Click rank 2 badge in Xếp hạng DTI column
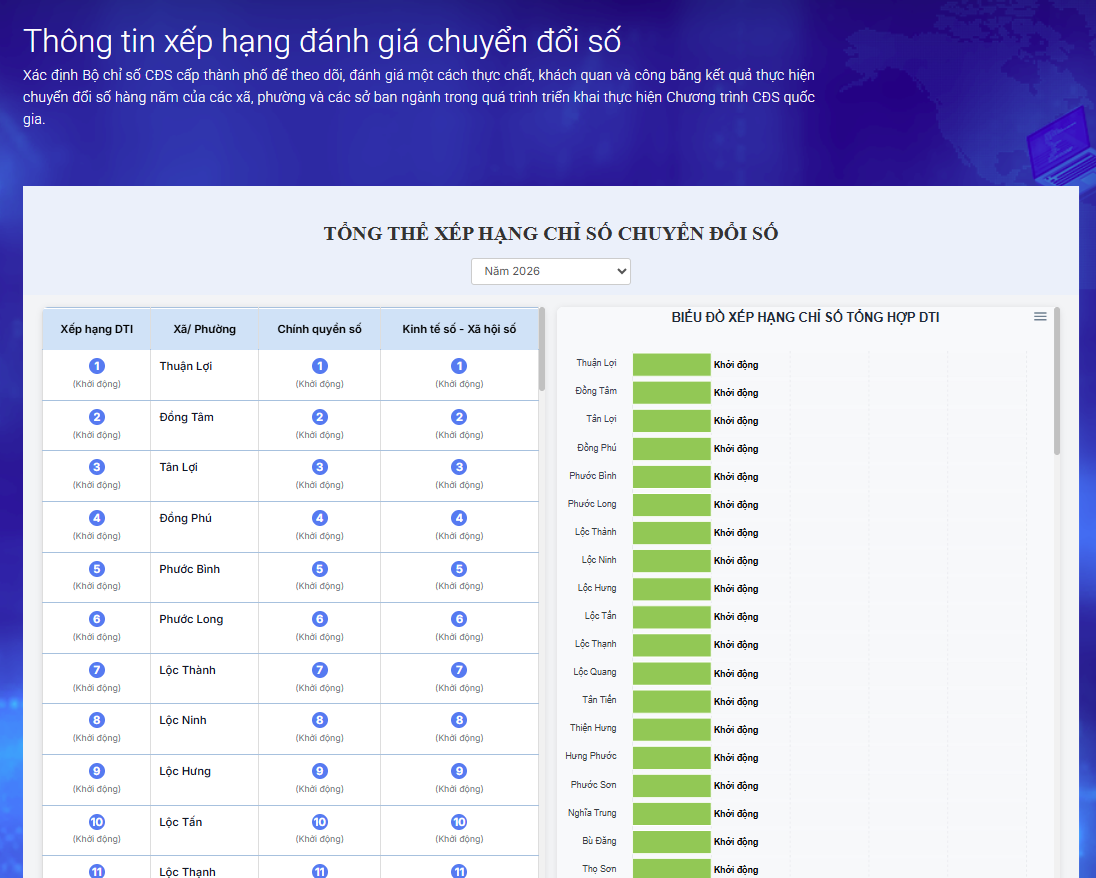This screenshot has height=878, width=1096. click(96, 417)
